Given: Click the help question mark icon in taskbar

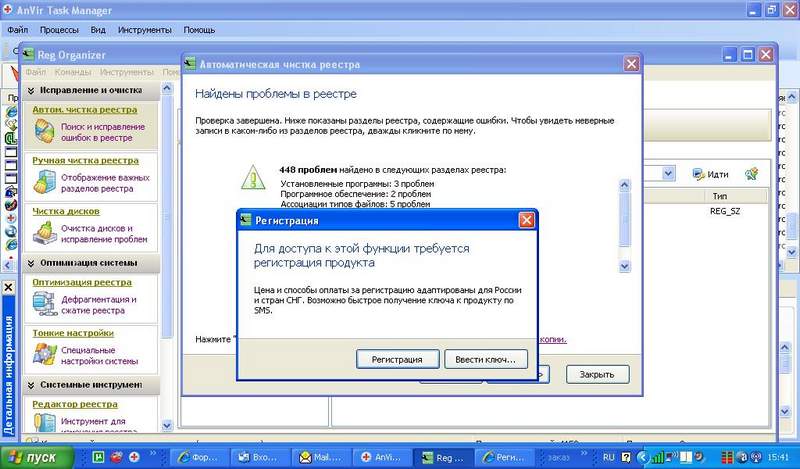Looking at the screenshot, I should (627, 457).
